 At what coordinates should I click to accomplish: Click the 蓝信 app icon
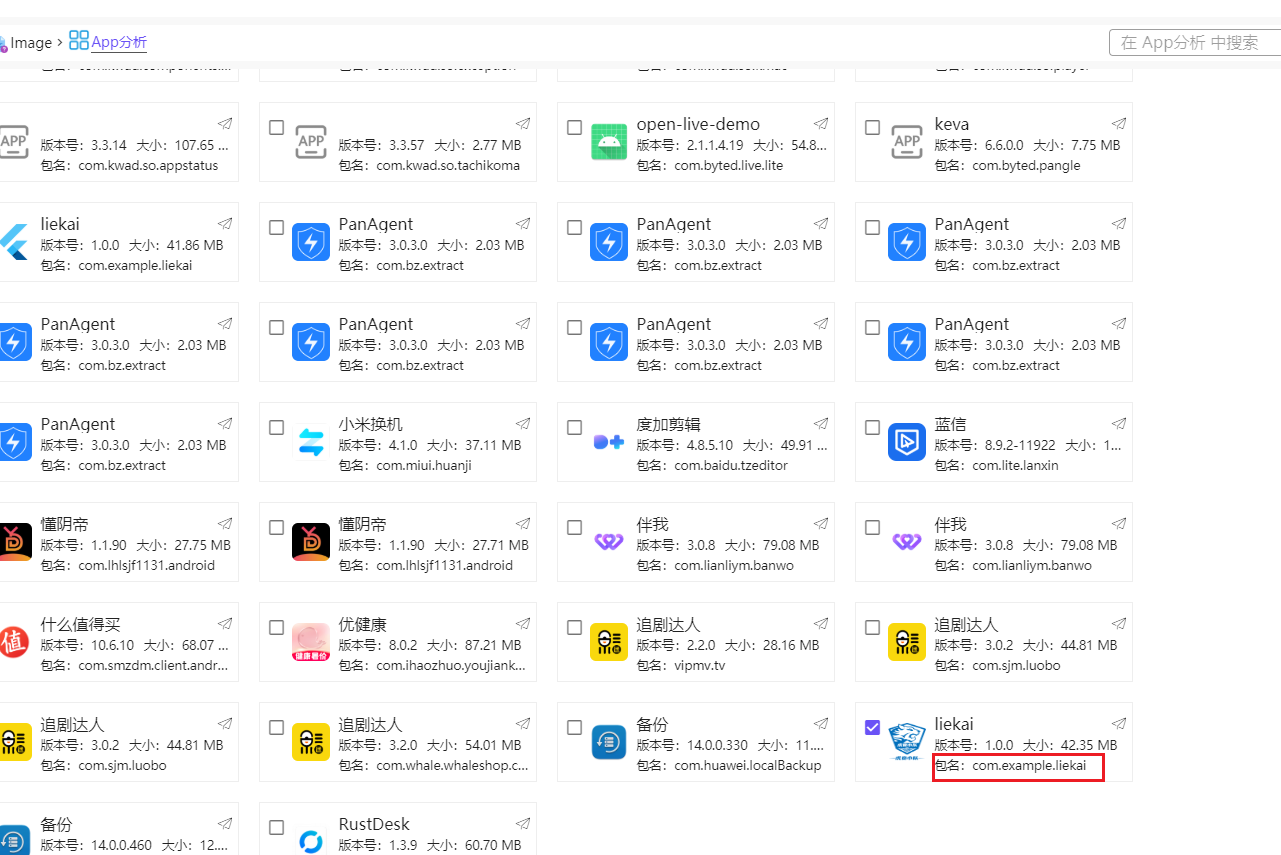click(907, 442)
